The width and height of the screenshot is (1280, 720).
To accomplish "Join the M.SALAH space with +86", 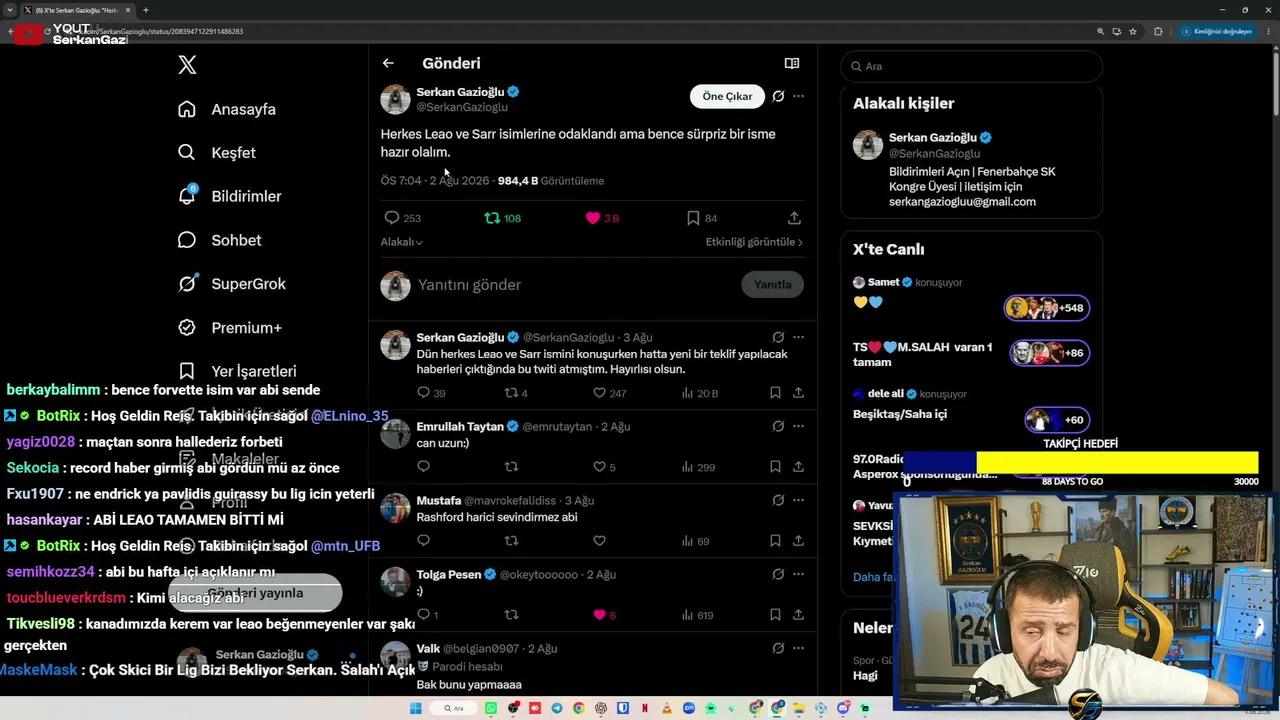I will click(1049, 353).
